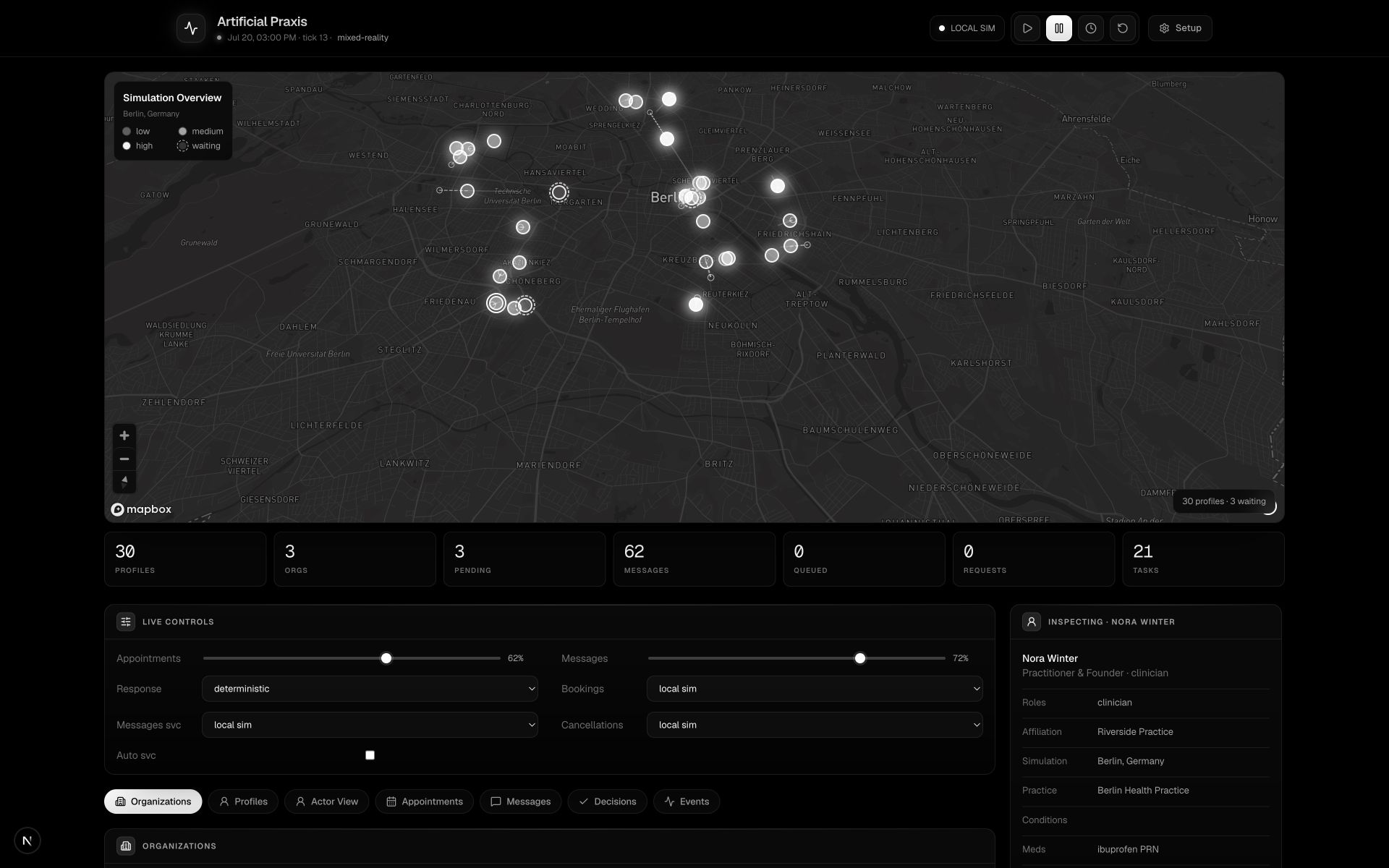Switch to the Decisions tab
The image size is (1389, 868).
(607, 801)
